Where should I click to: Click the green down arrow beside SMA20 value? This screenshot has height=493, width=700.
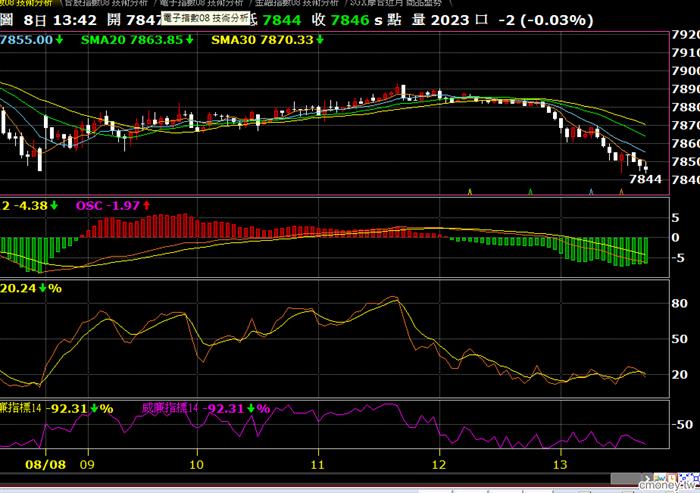pyautogui.click(x=190, y=40)
